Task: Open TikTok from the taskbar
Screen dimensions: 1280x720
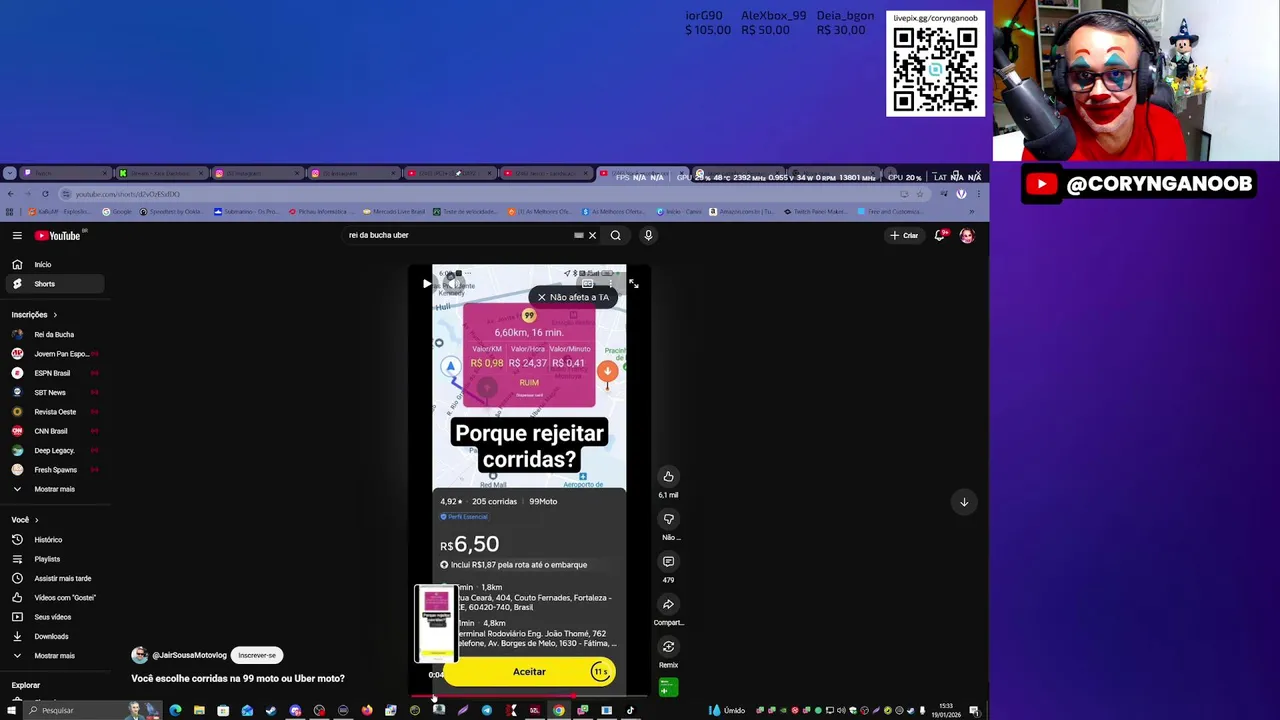Action: pyautogui.click(x=630, y=711)
